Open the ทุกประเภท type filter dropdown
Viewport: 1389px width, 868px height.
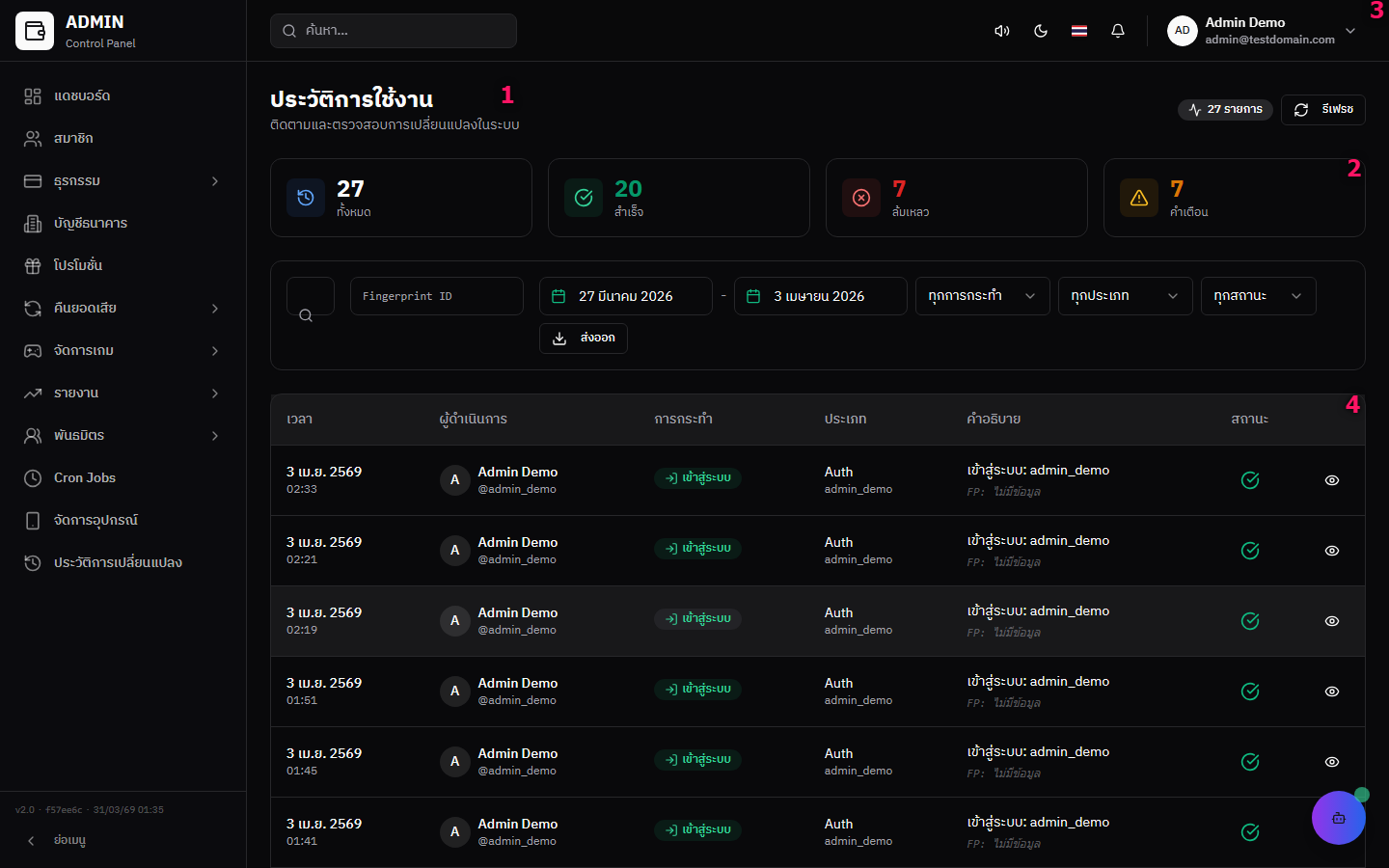pyautogui.click(x=1124, y=296)
